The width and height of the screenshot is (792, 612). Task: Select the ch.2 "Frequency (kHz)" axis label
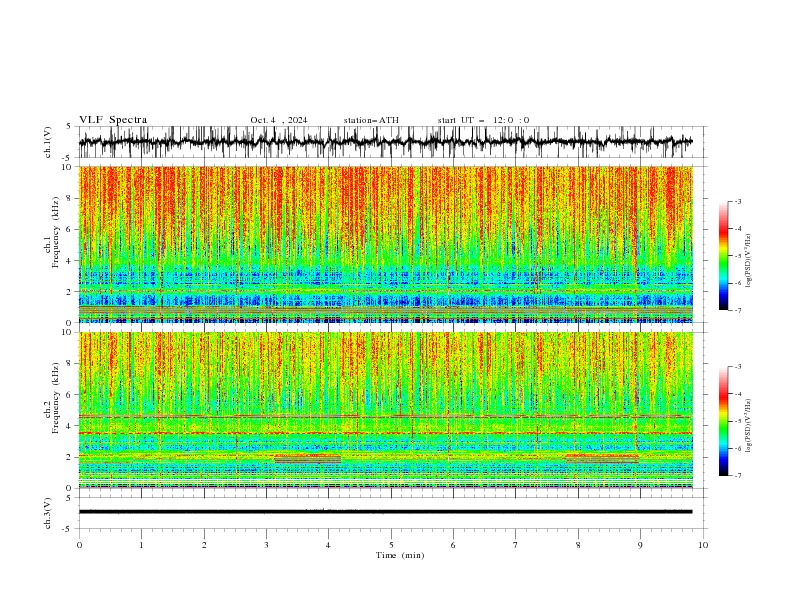(55, 398)
